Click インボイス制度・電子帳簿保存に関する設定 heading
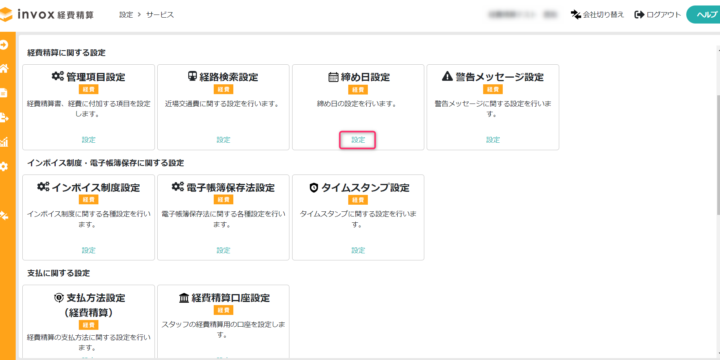 point(106,163)
